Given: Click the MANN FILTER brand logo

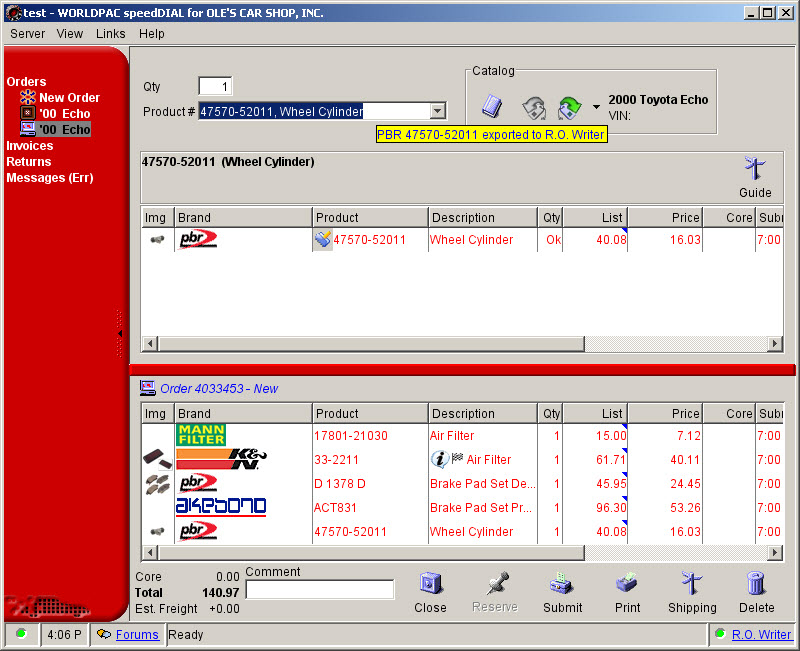Looking at the screenshot, I should pyautogui.click(x=202, y=435).
